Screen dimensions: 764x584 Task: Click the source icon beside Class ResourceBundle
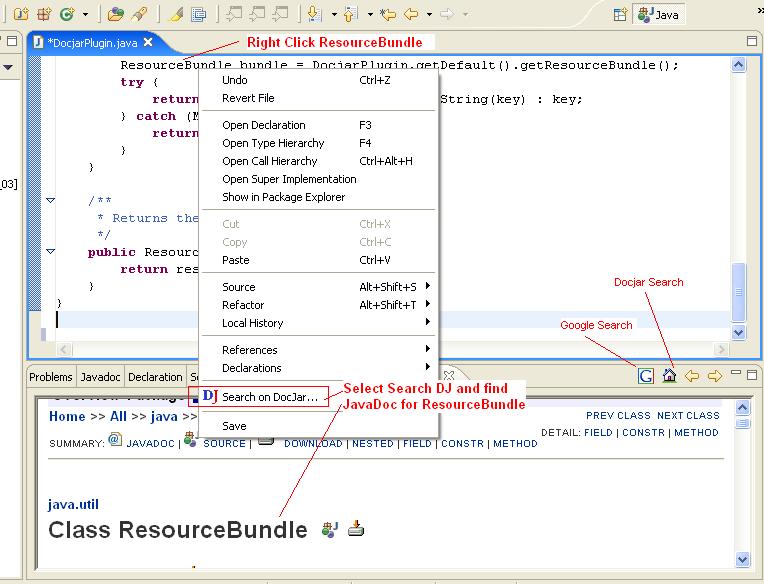[x=330, y=529]
